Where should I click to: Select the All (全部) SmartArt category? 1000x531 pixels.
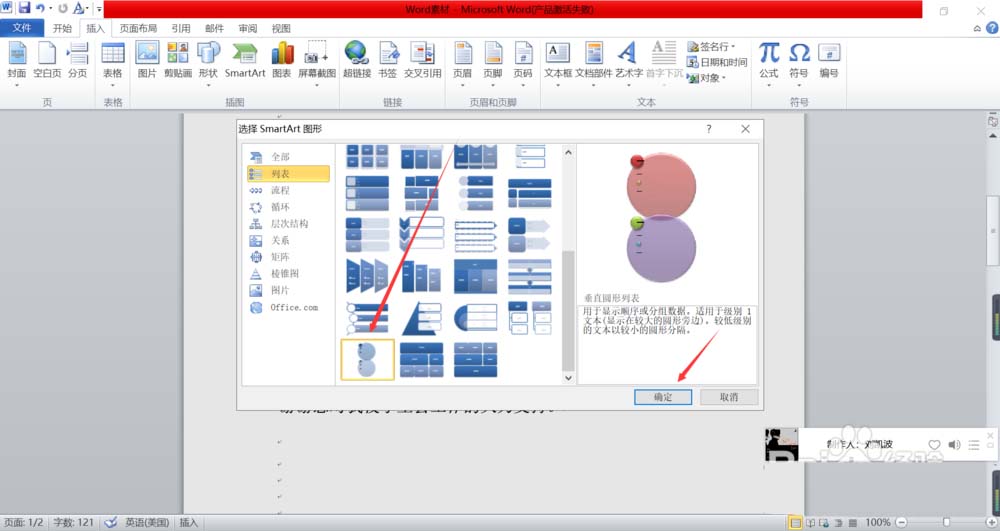coord(288,157)
